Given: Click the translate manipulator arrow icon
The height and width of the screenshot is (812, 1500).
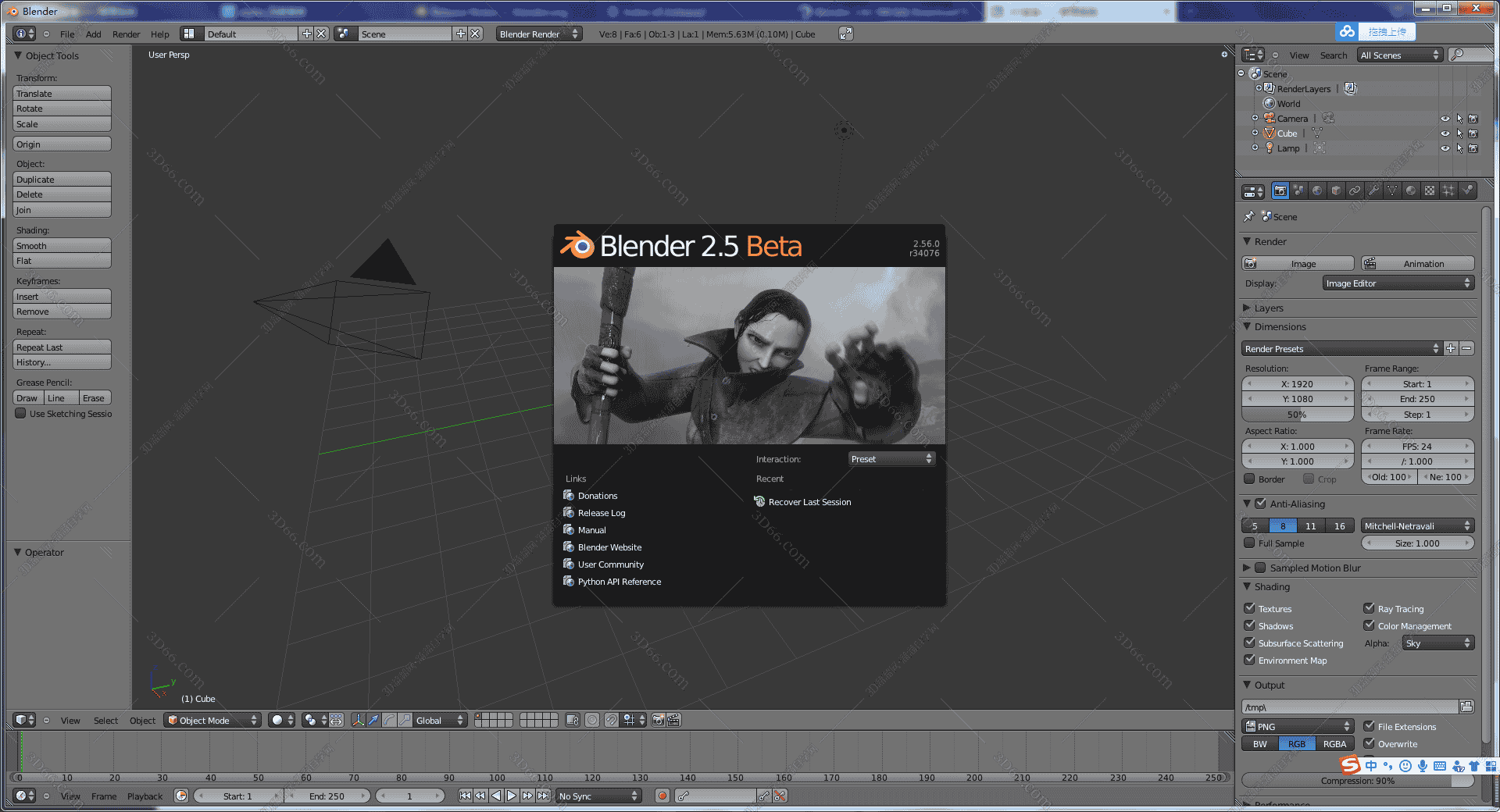Looking at the screenshot, I should click(373, 720).
